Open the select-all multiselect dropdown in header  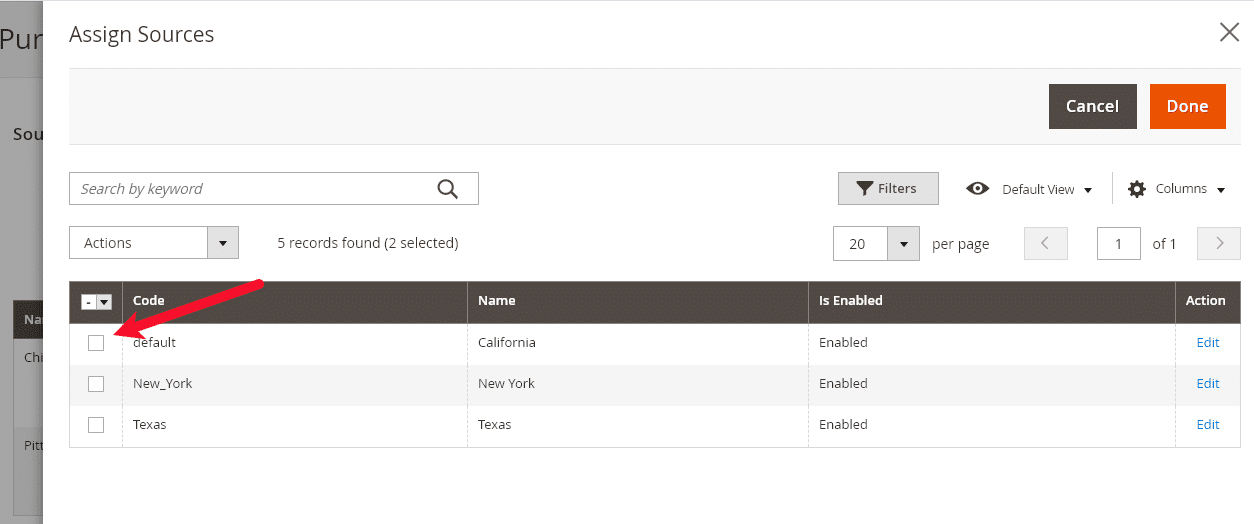pos(104,302)
